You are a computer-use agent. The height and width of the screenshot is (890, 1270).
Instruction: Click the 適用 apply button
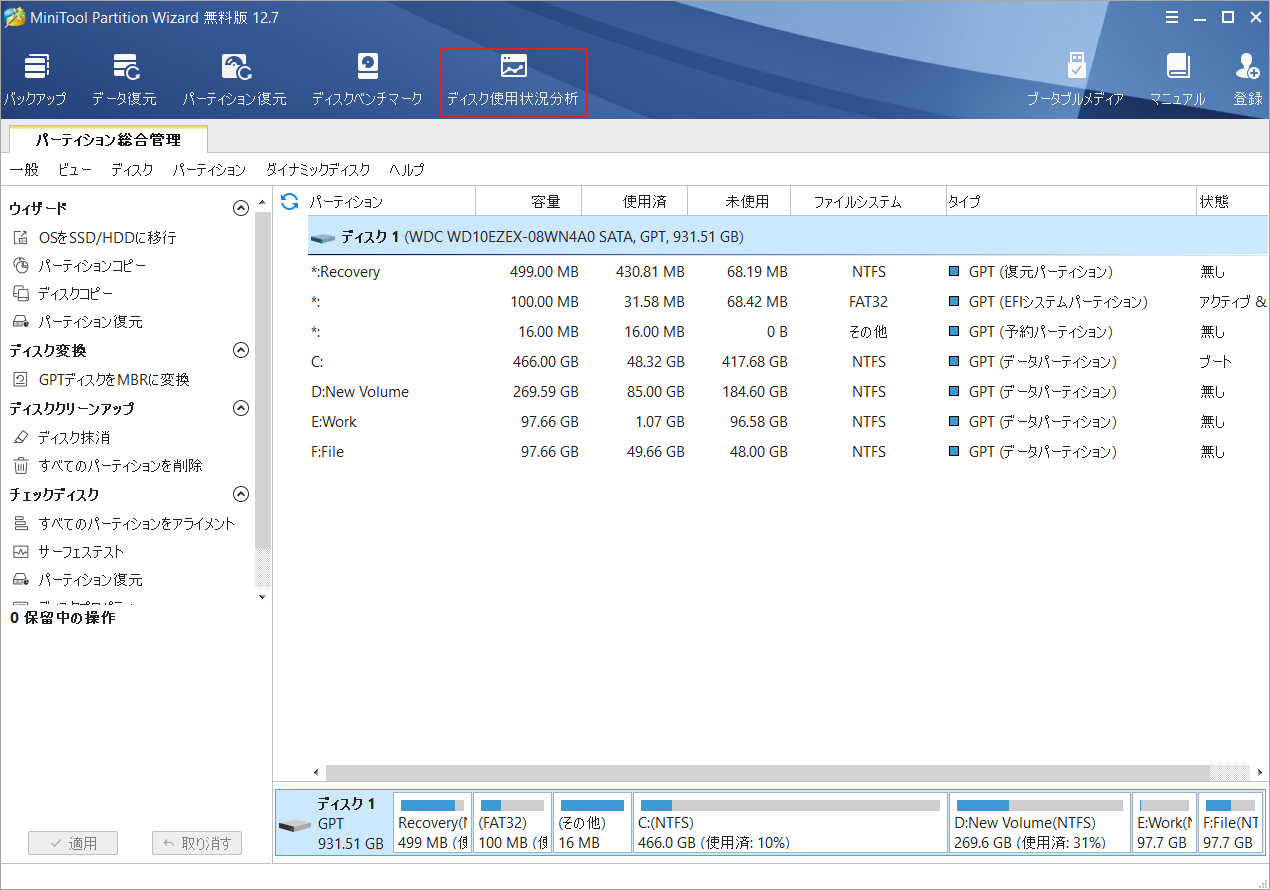click(x=72, y=843)
